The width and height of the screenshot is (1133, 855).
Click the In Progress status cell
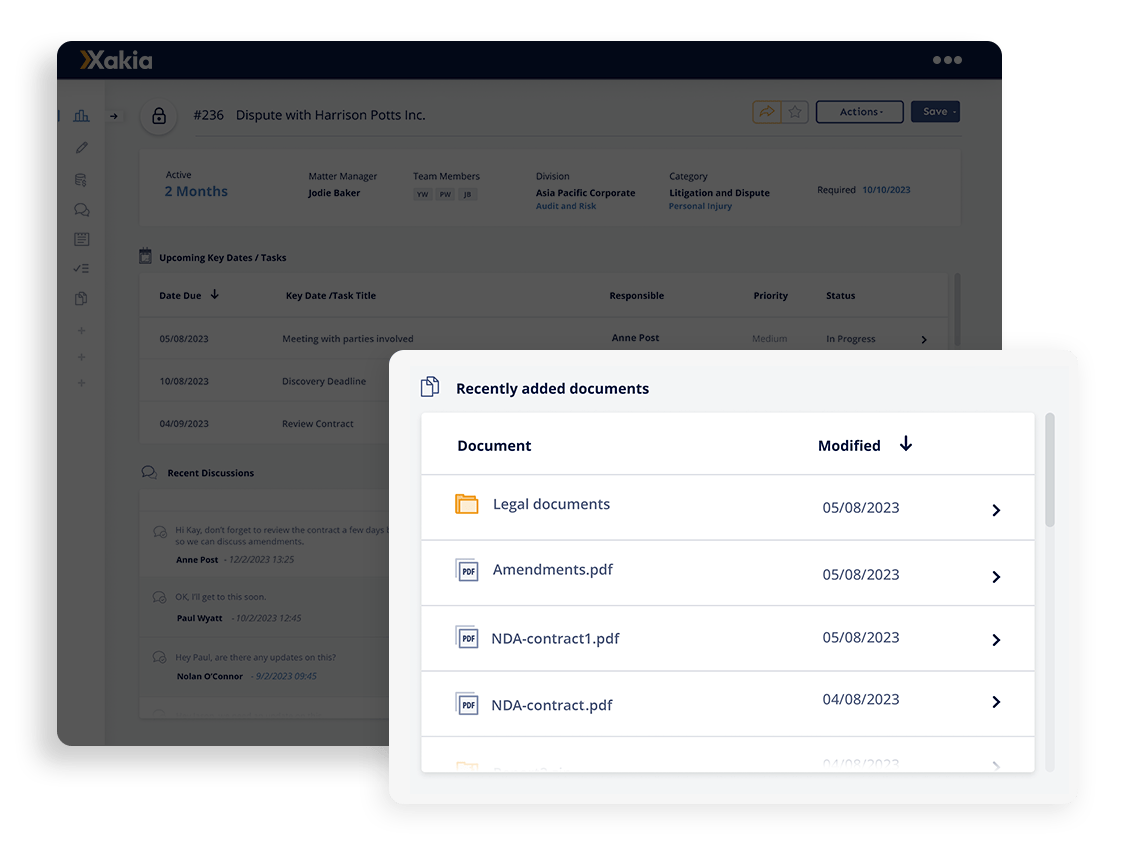click(x=850, y=339)
